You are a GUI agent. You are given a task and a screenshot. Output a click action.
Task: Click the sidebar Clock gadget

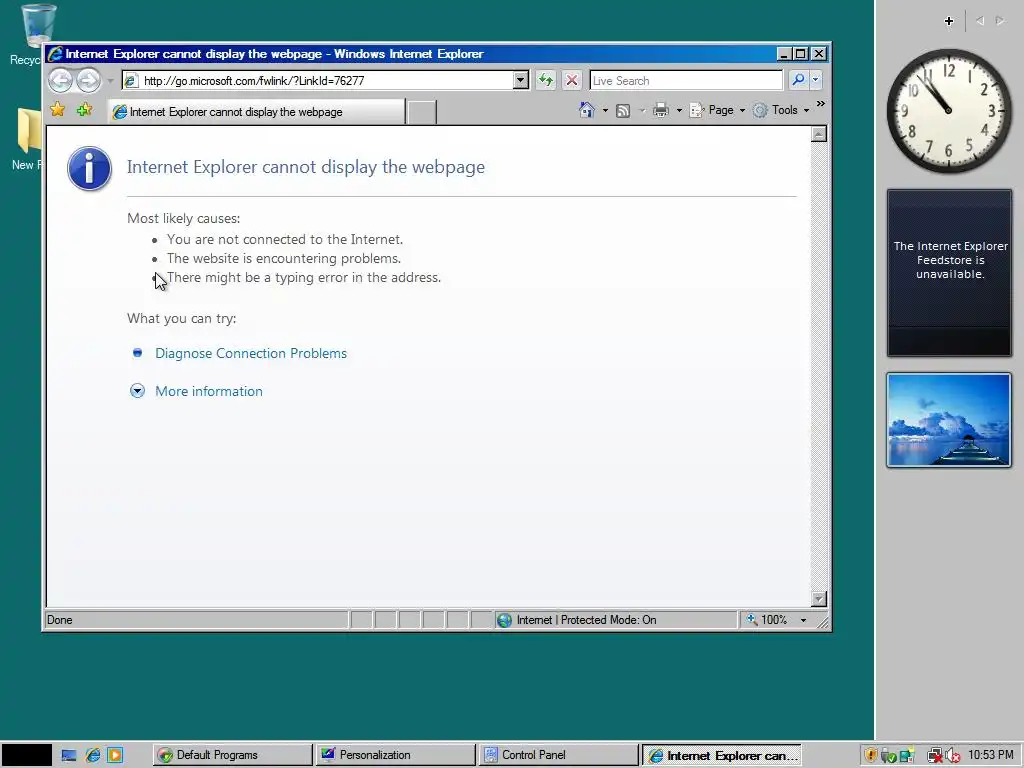coord(949,110)
